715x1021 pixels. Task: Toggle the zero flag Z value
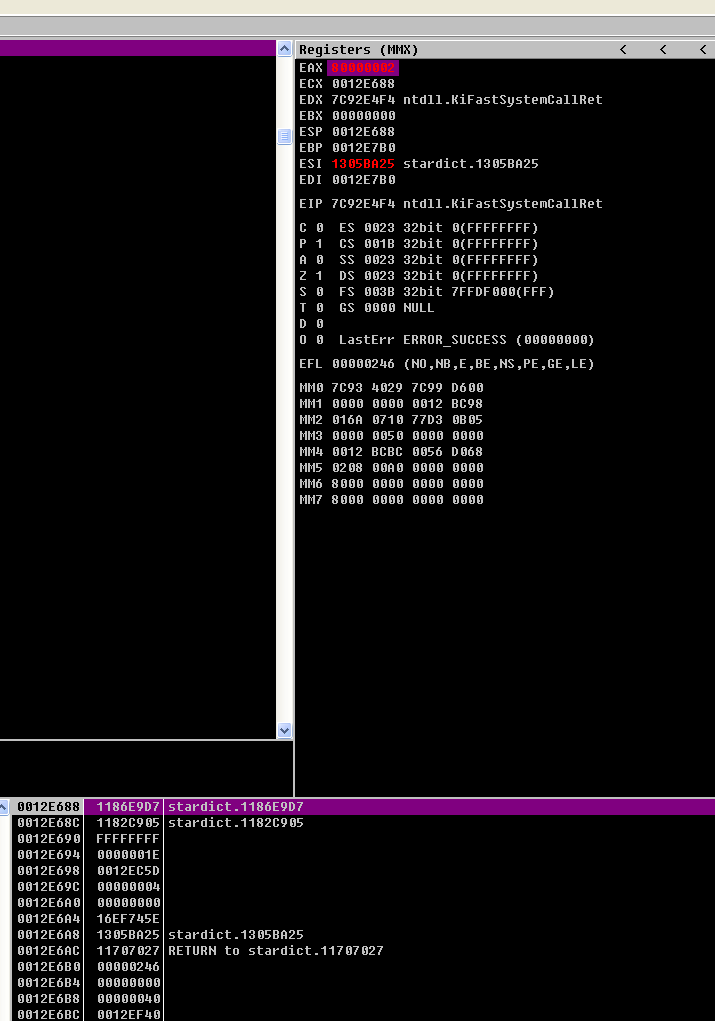pos(320,276)
